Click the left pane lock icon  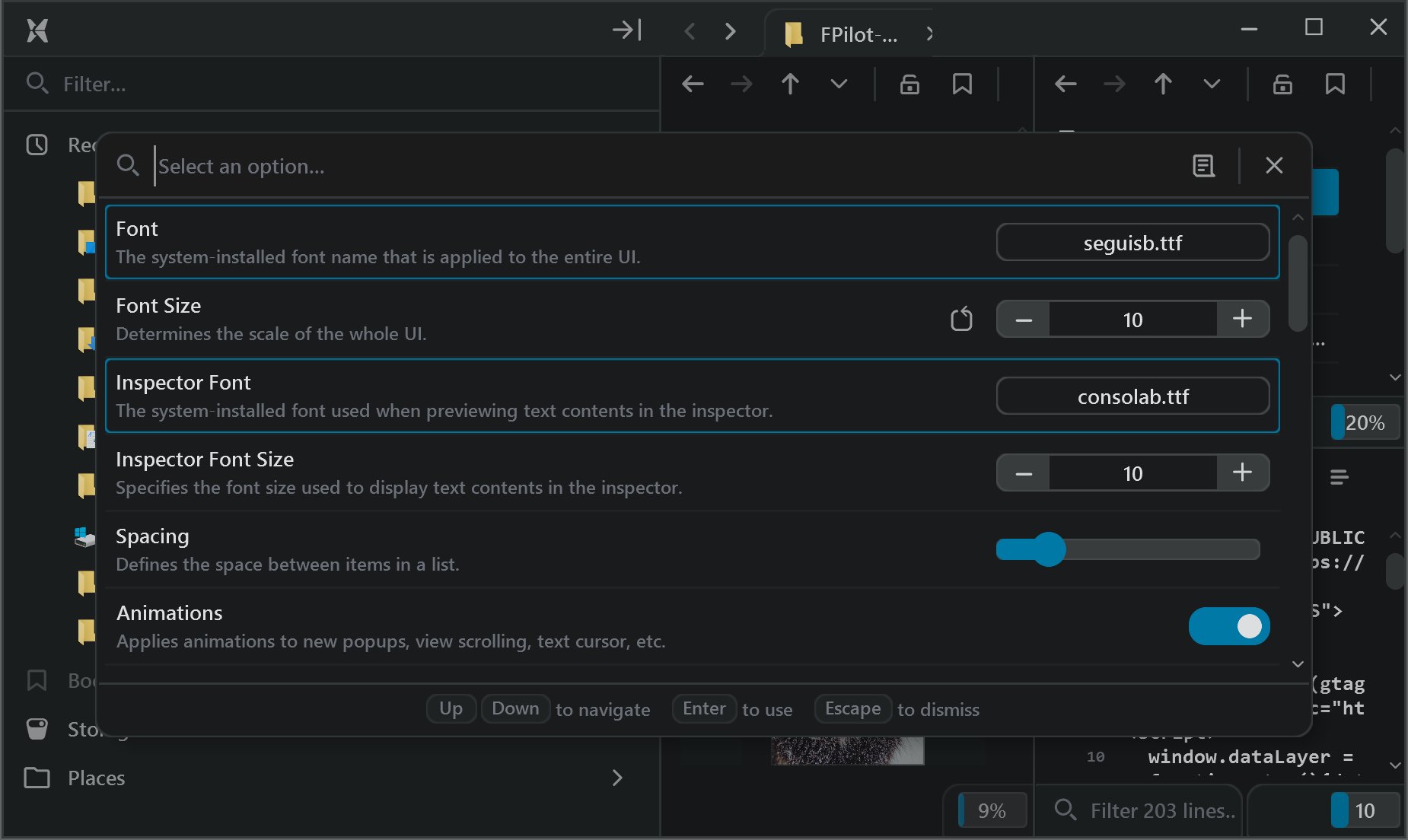pyautogui.click(x=909, y=84)
